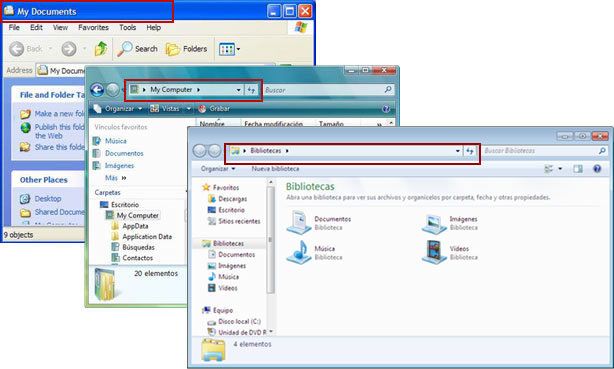Image resolution: width=614 pixels, height=369 pixels.
Task: Sort by Fecha modificación column header
Action: pyautogui.click(x=274, y=123)
